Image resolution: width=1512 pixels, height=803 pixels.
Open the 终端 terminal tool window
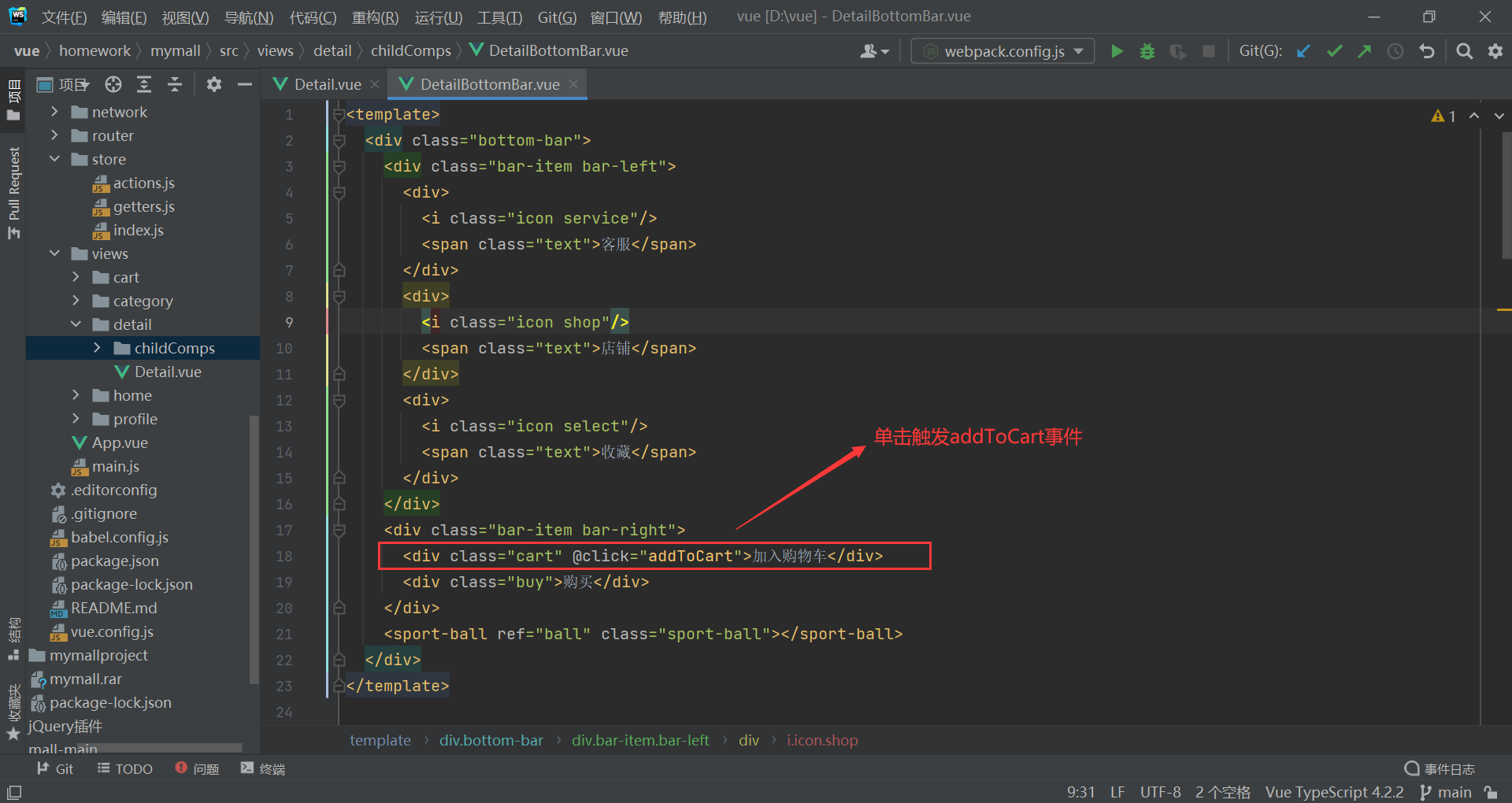coord(263,768)
